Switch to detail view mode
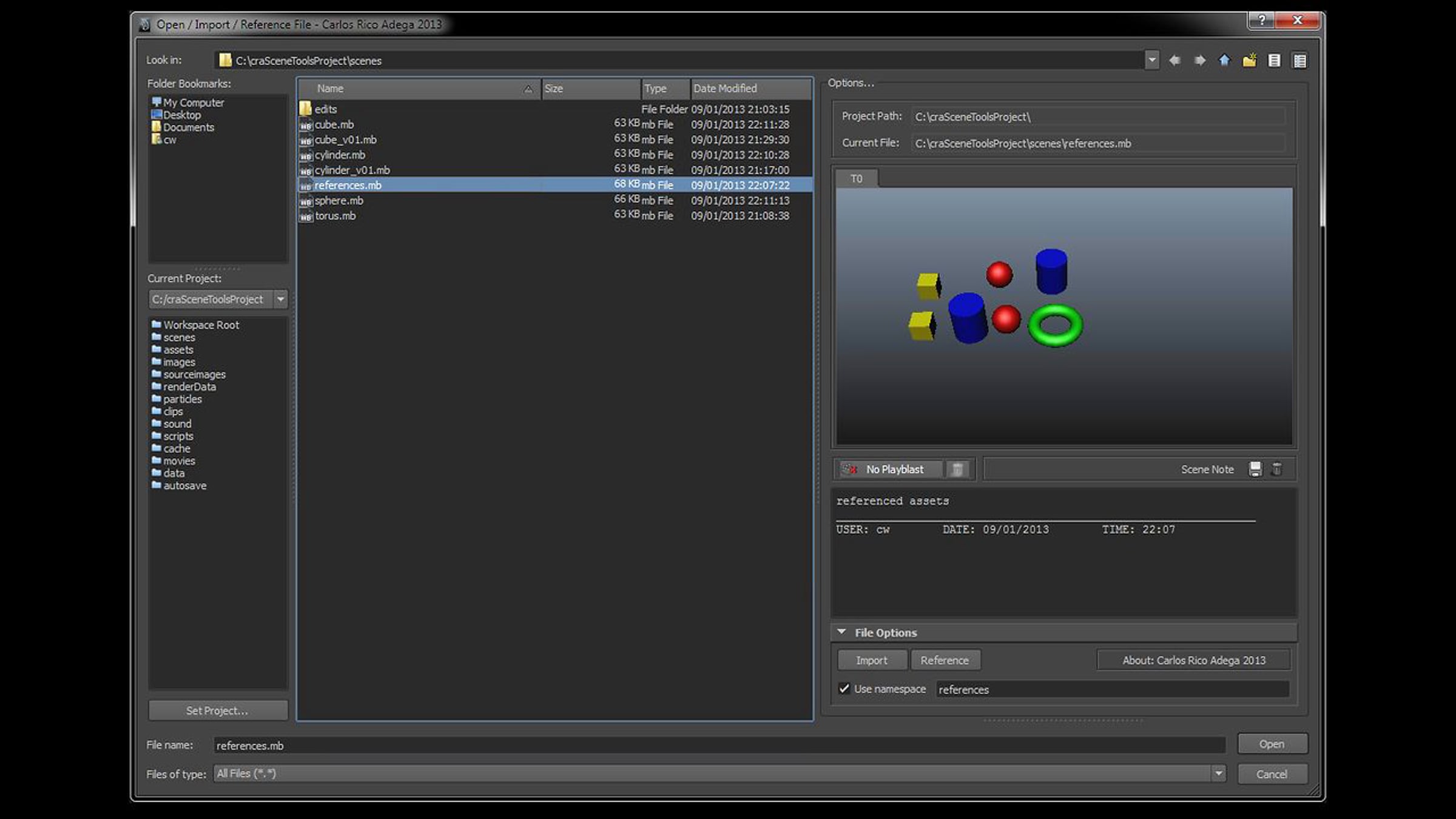This screenshot has height=819, width=1456. [1299, 60]
